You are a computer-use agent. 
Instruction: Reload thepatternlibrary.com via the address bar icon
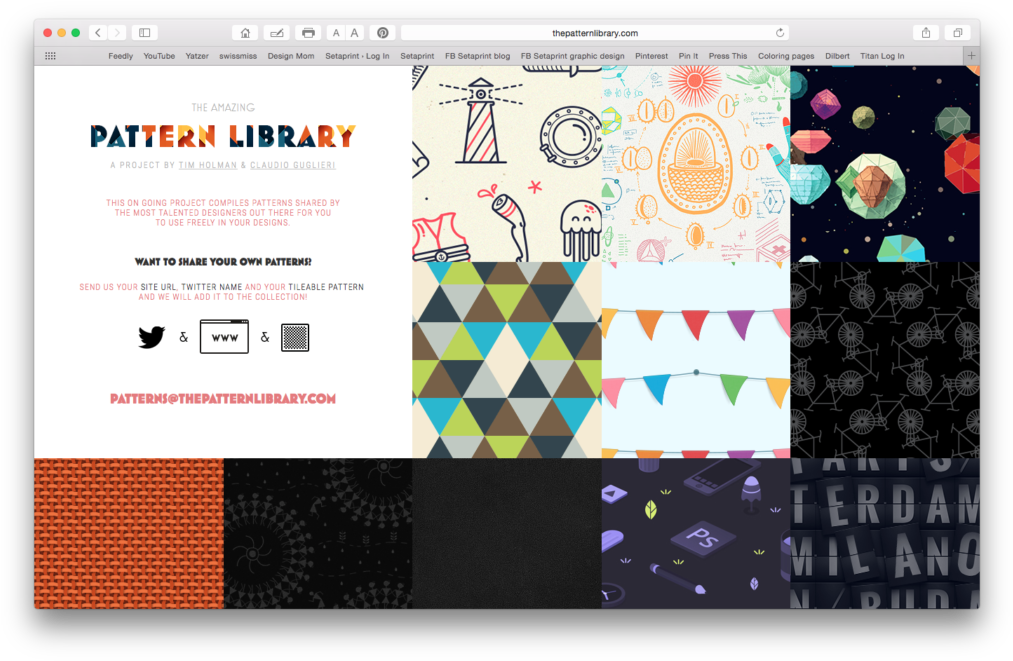pyautogui.click(x=780, y=31)
